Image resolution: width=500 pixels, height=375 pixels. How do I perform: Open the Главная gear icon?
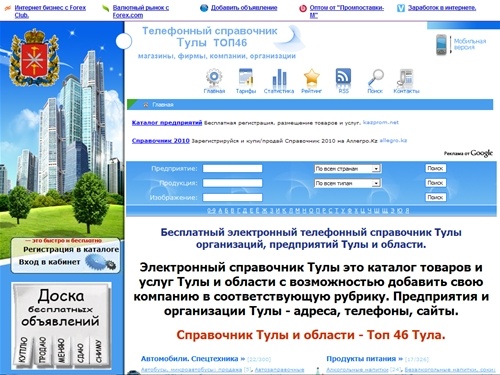click(x=214, y=77)
